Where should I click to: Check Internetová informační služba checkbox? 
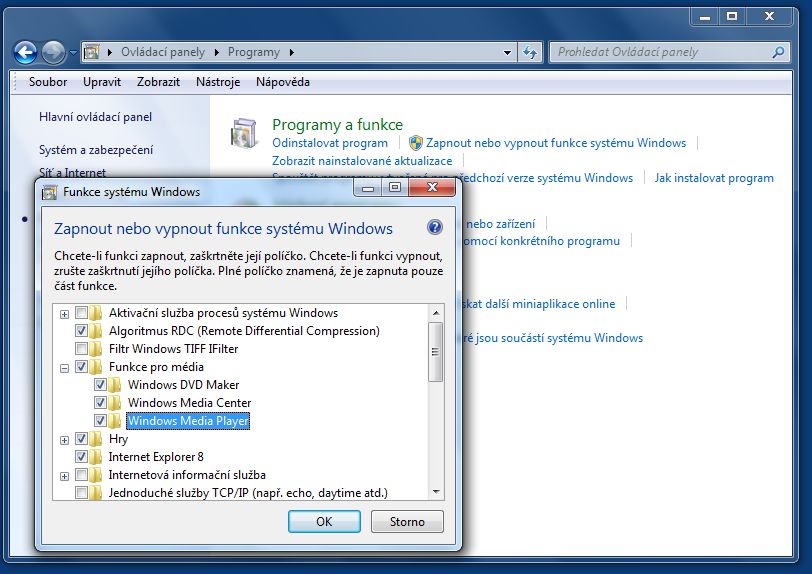(81, 475)
